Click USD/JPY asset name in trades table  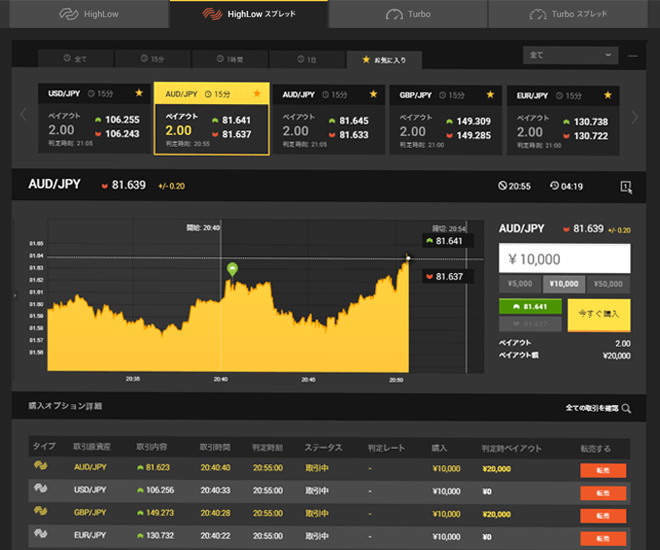[90, 489]
